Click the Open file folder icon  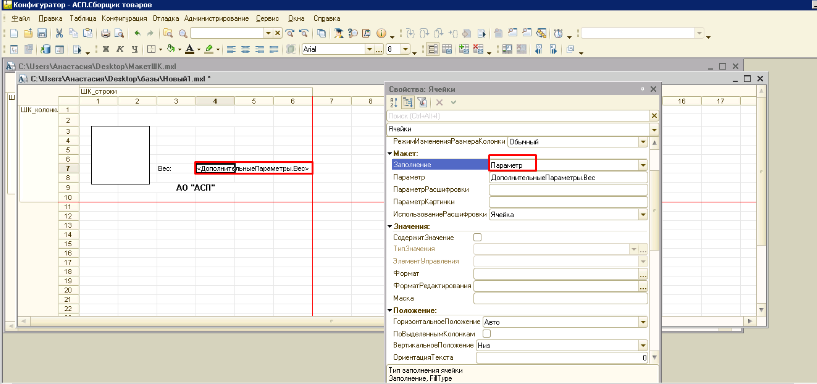pyautogui.click(x=28, y=33)
